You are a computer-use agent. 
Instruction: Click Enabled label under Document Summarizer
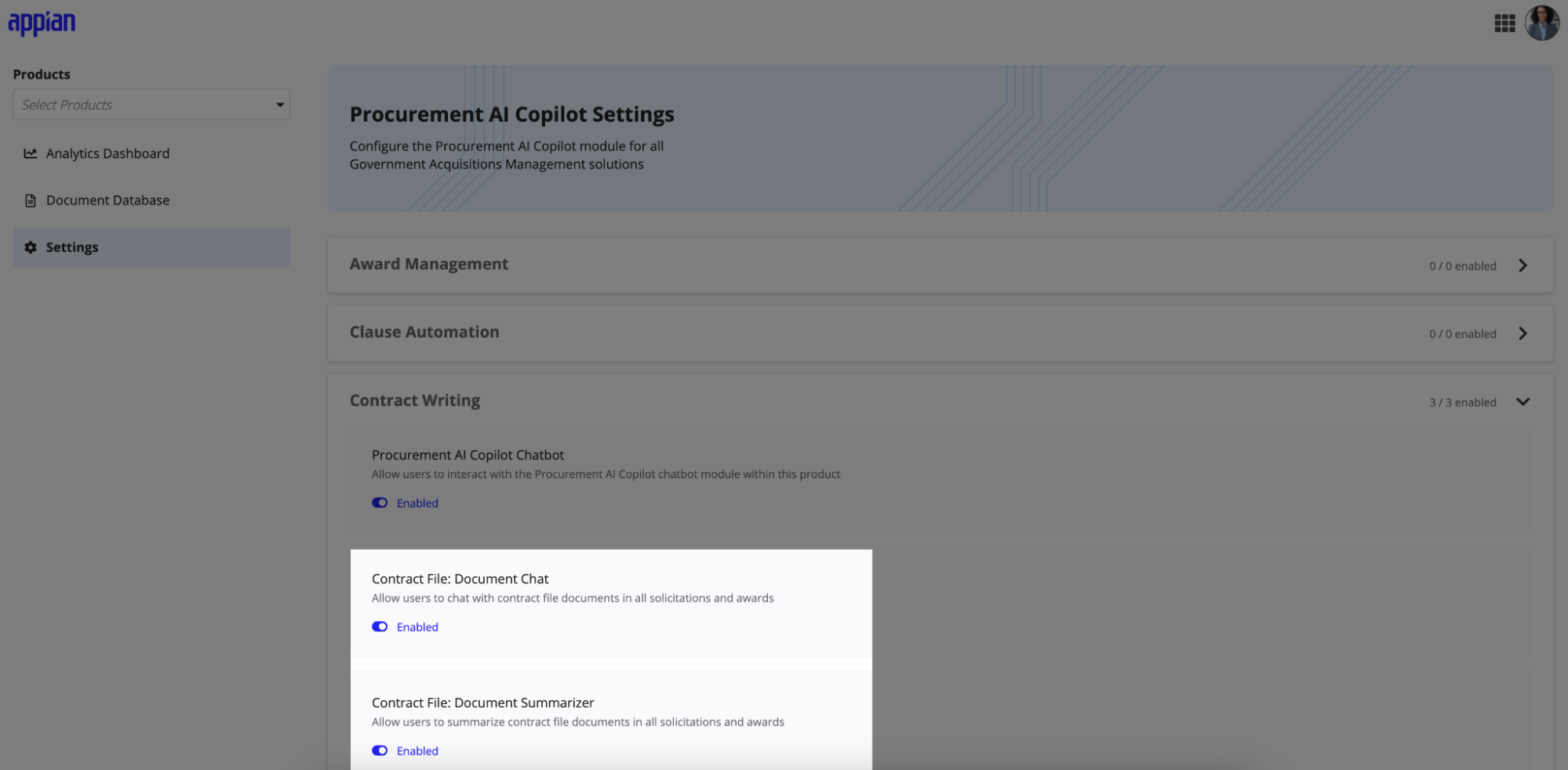(417, 751)
